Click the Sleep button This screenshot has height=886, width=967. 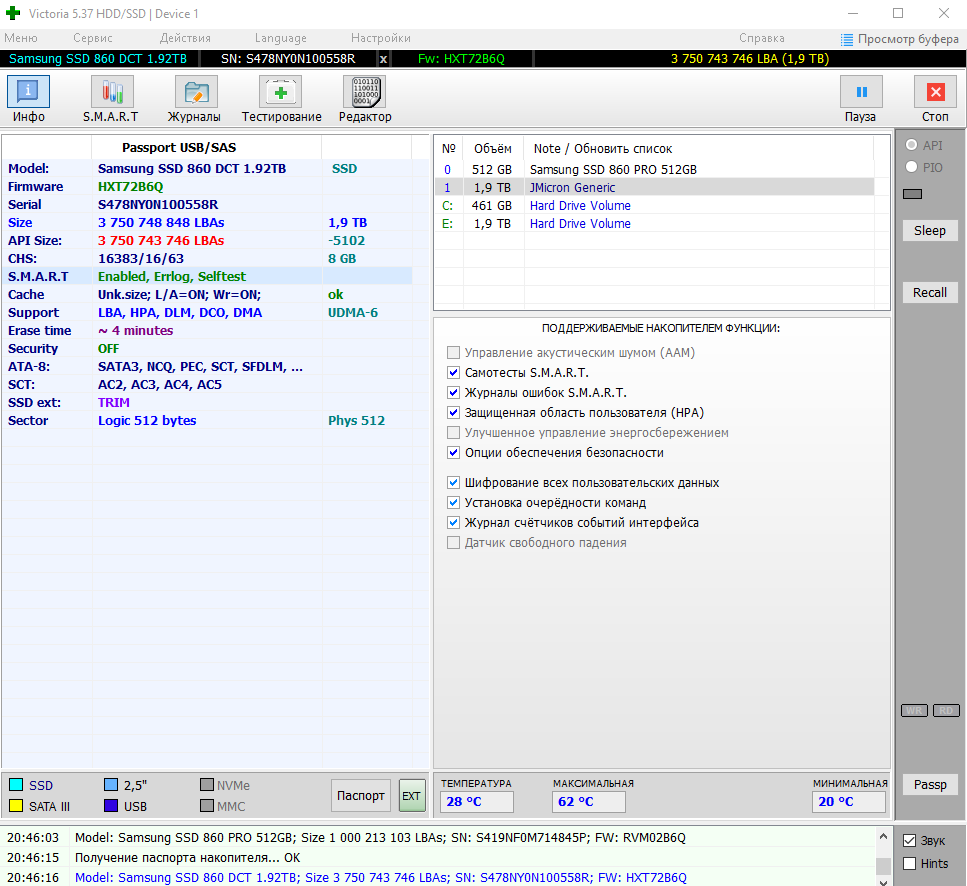click(x=929, y=231)
